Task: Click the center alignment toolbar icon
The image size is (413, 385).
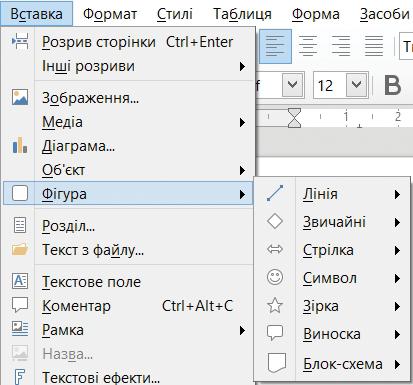Action: (308, 46)
